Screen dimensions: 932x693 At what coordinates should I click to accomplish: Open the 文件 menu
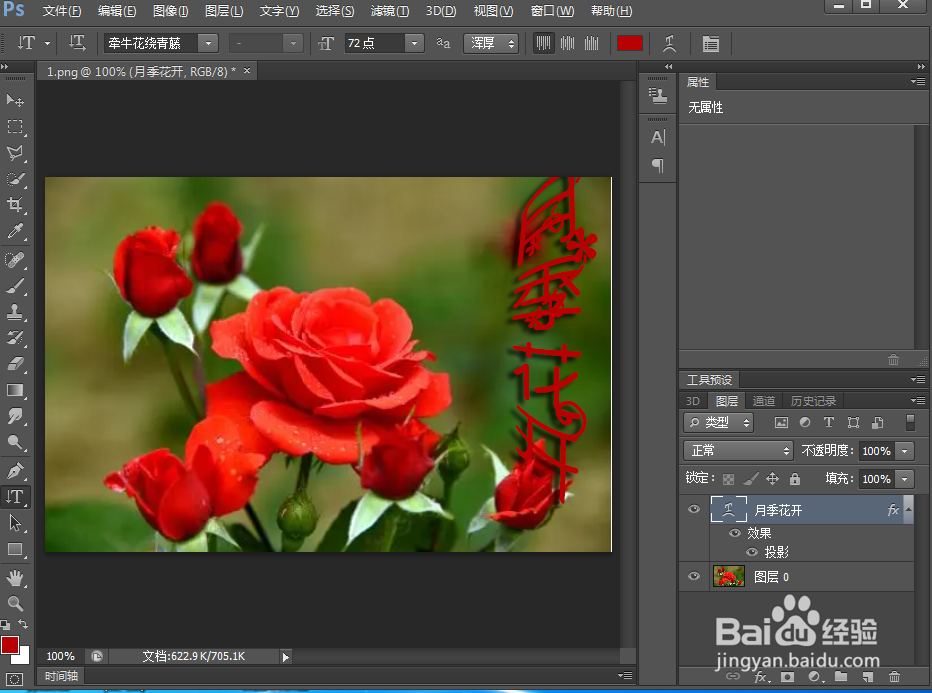62,11
